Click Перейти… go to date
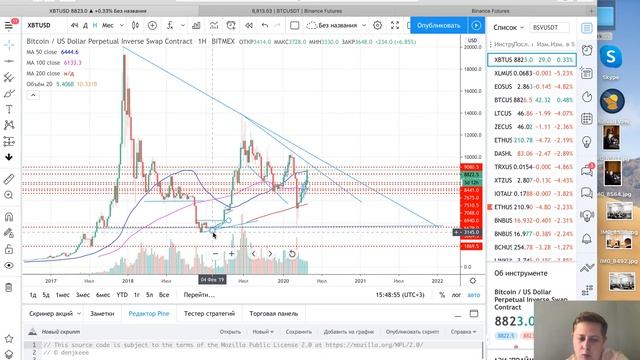 199,295
